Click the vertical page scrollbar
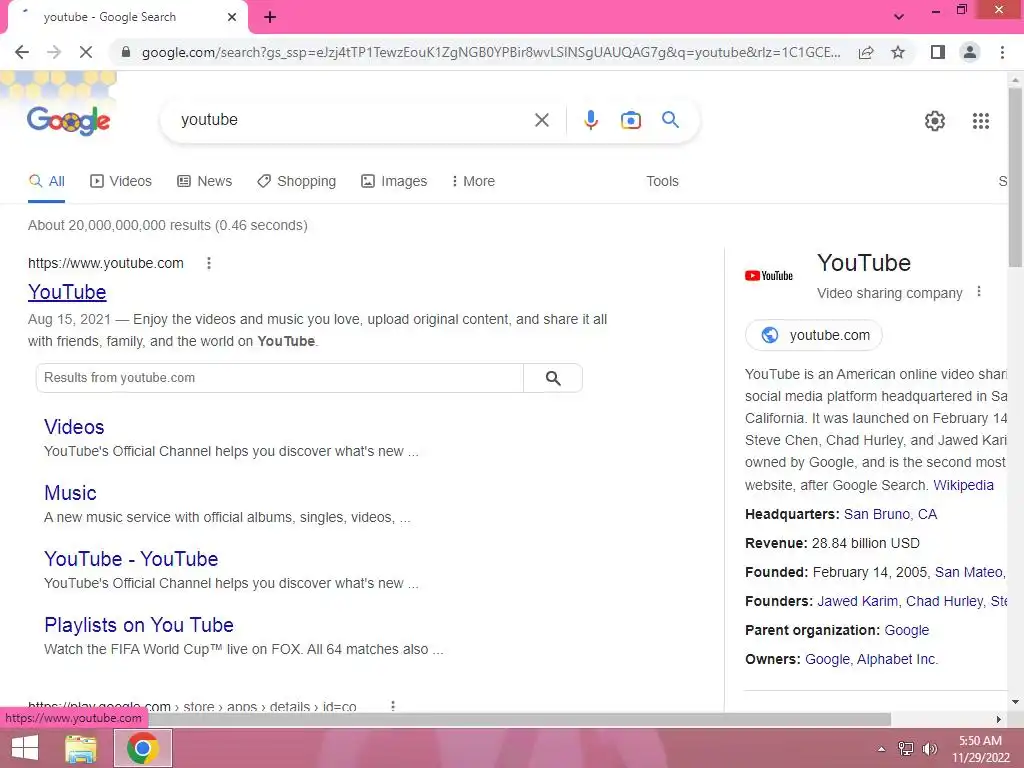Viewport: 1024px width, 768px height. pos(1015,176)
